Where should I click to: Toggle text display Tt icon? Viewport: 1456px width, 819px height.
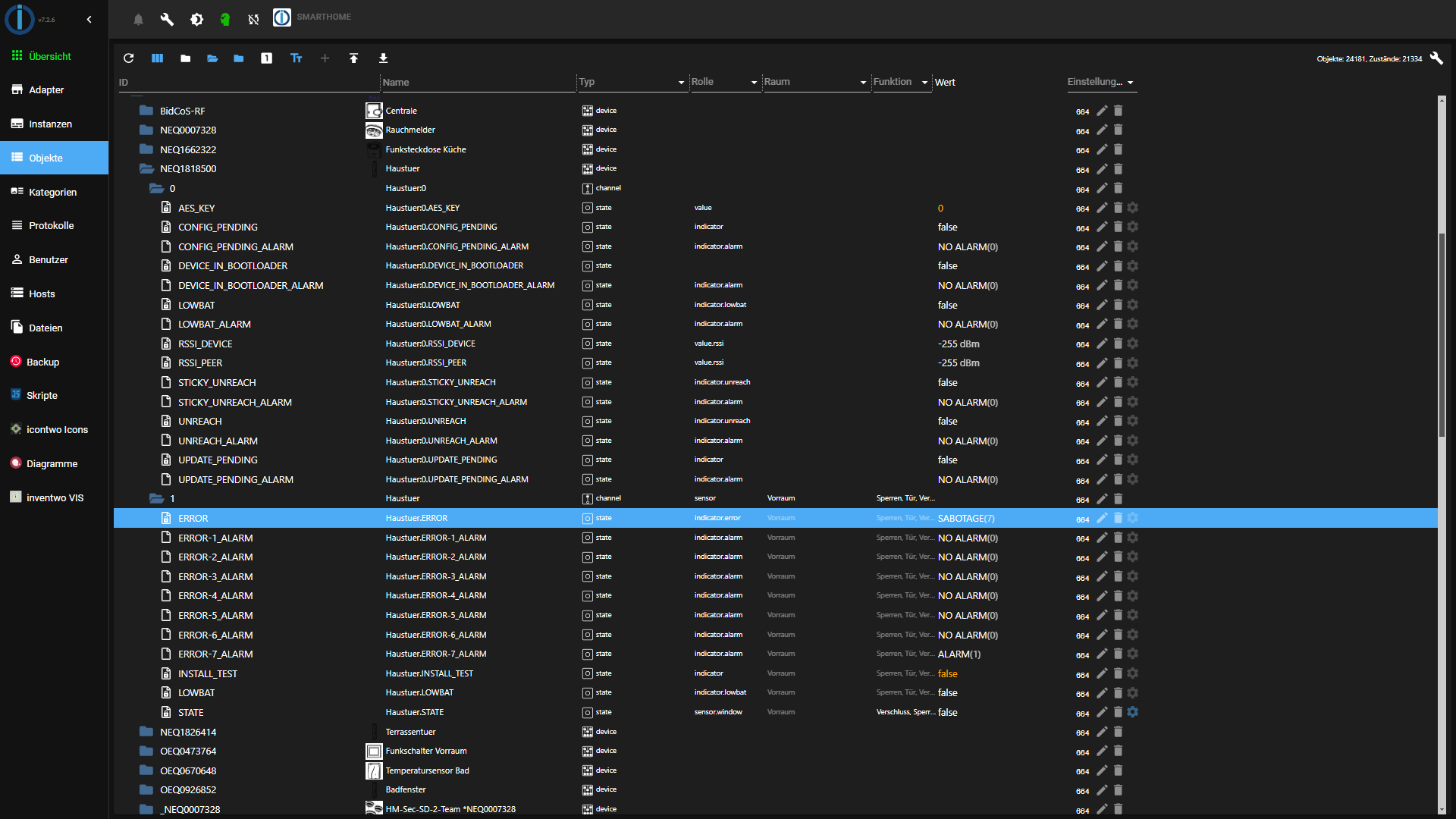point(297,58)
